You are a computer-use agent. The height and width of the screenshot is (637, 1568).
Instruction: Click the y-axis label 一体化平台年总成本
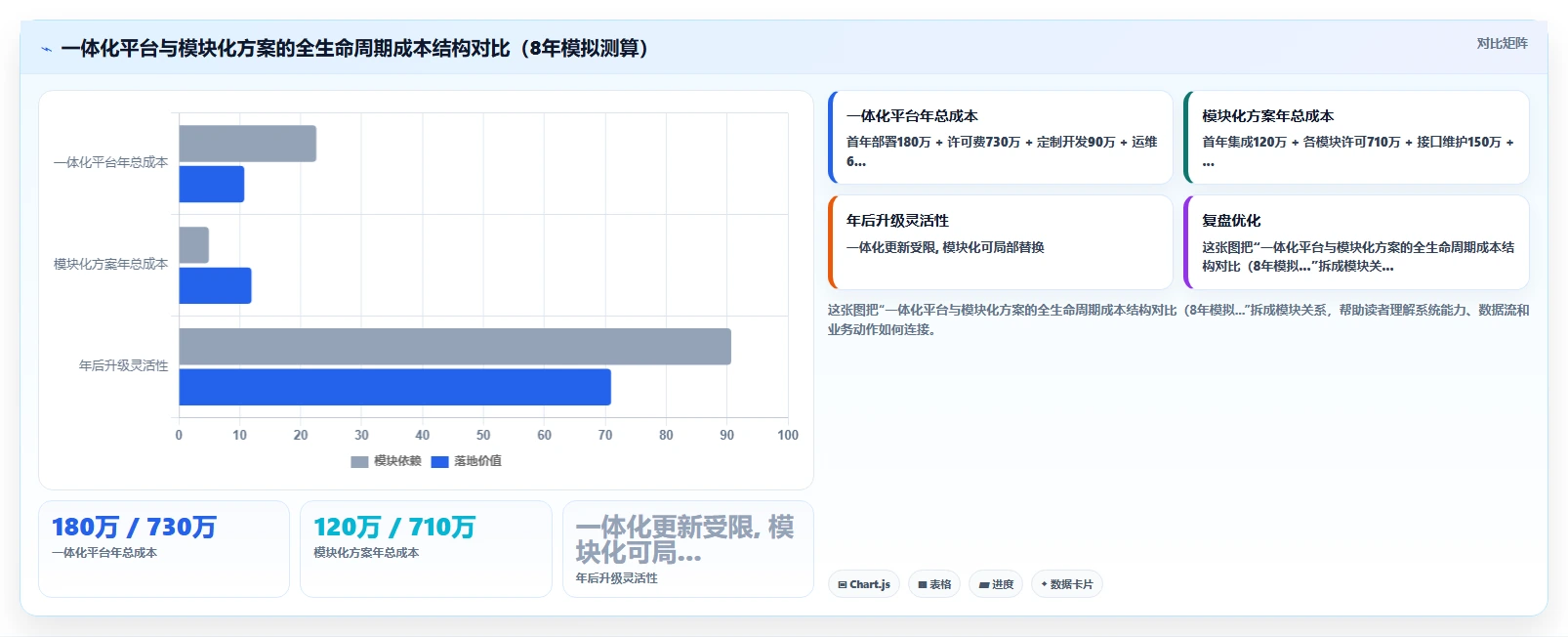click(110, 163)
